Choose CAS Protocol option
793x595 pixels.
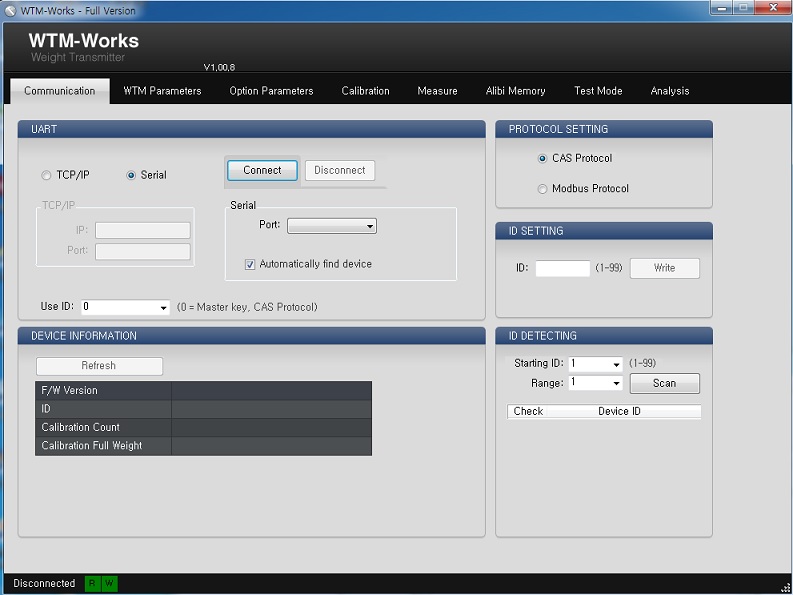pos(542,159)
